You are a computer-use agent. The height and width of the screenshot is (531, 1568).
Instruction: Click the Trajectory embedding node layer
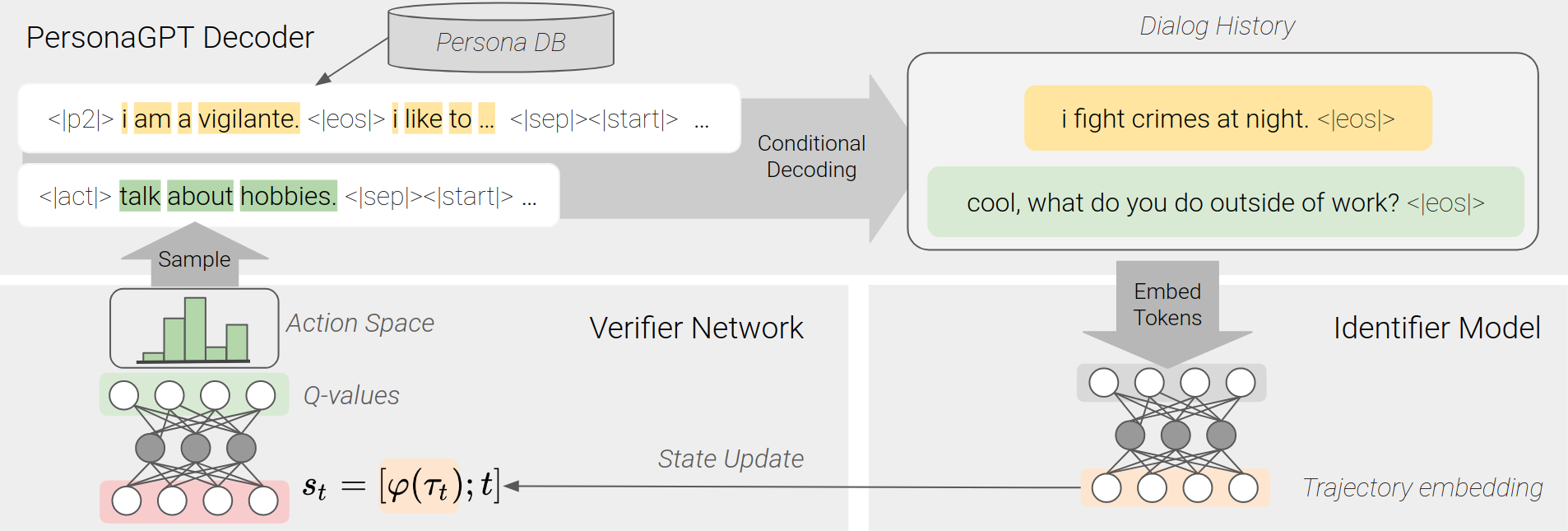(1174, 487)
